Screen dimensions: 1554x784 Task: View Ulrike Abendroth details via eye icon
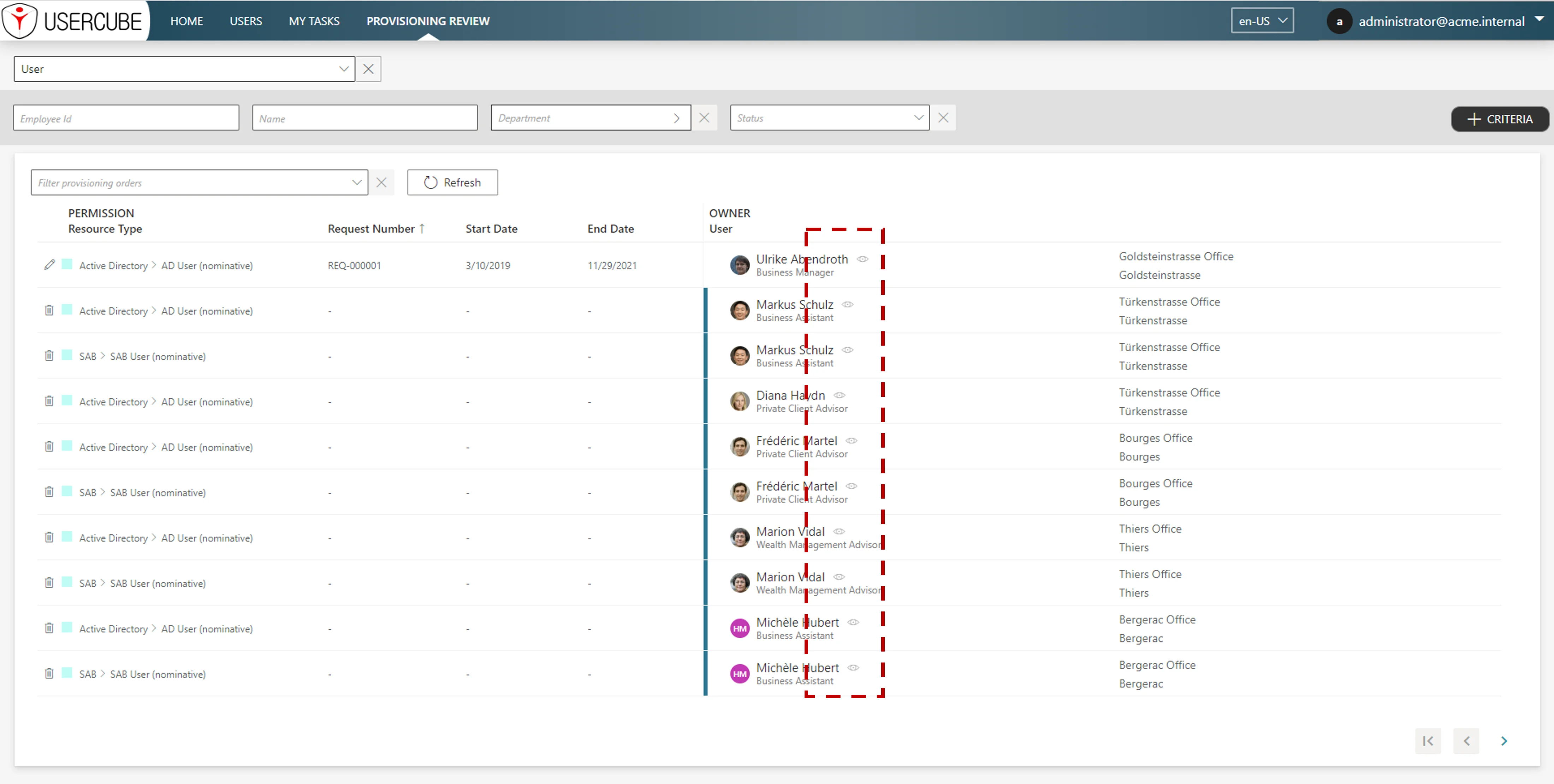point(863,259)
